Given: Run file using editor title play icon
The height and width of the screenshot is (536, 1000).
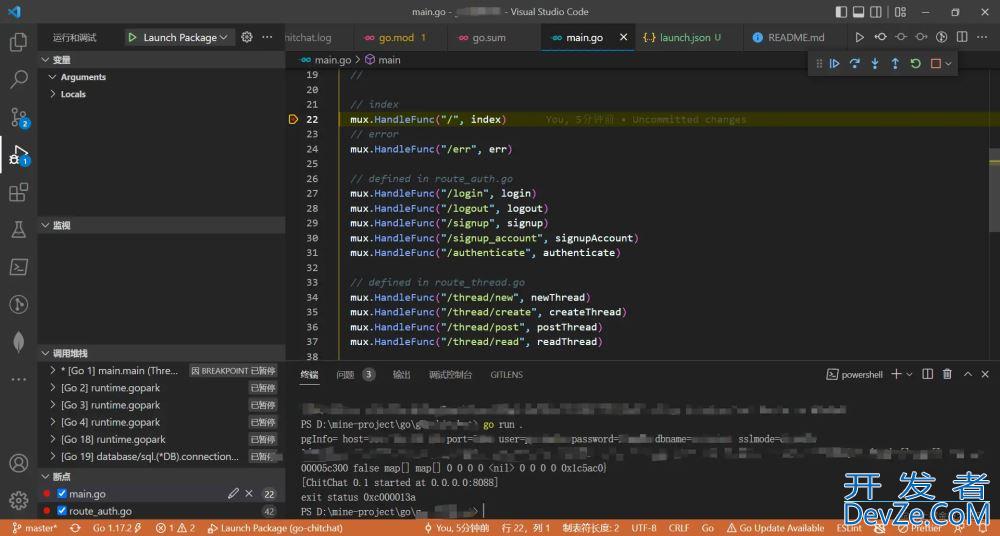Looking at the screenshot, I should [x=860, y=37].
